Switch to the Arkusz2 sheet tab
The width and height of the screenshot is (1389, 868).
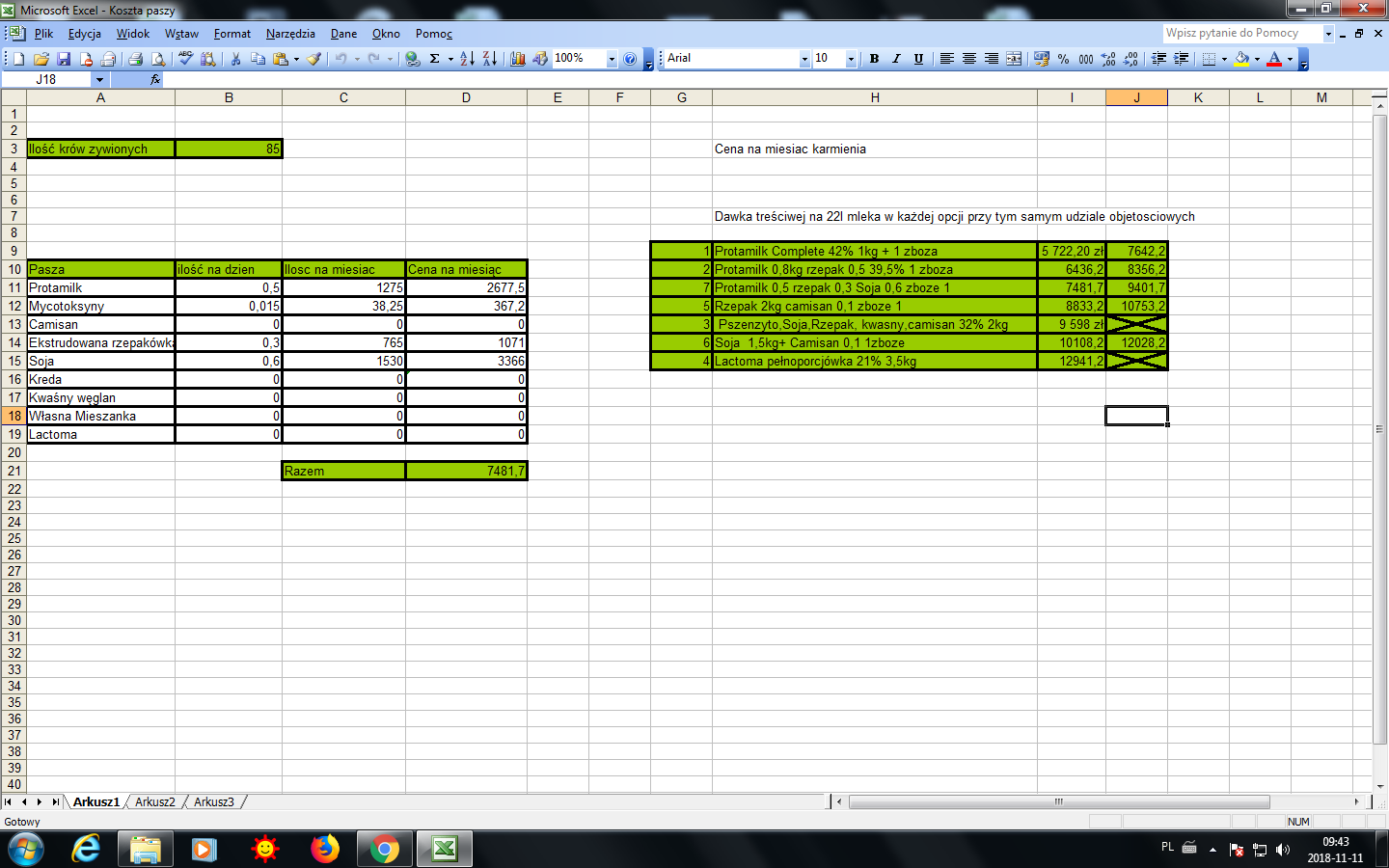click(155, 801)
